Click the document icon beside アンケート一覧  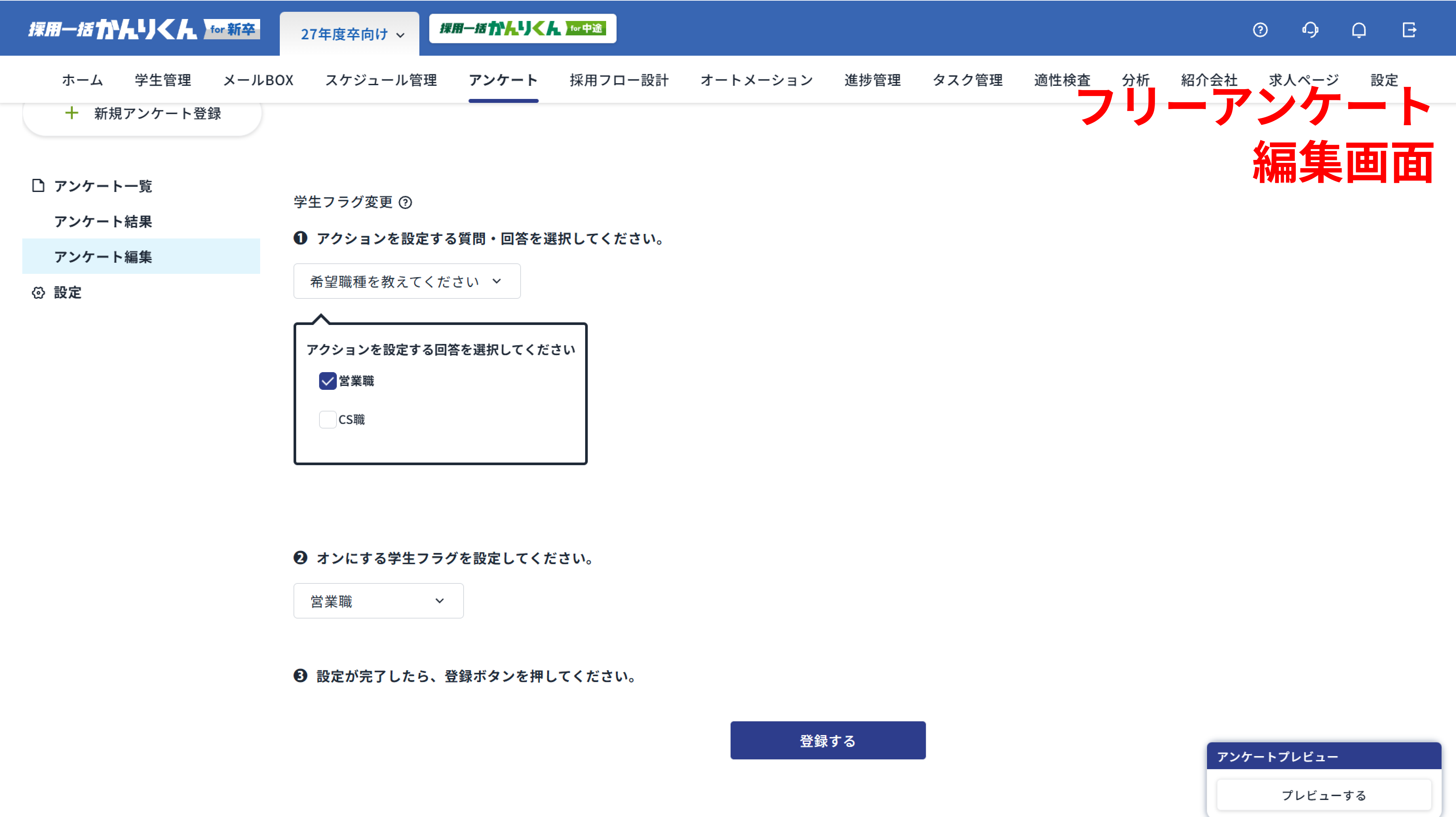click(x=38, y=185)
